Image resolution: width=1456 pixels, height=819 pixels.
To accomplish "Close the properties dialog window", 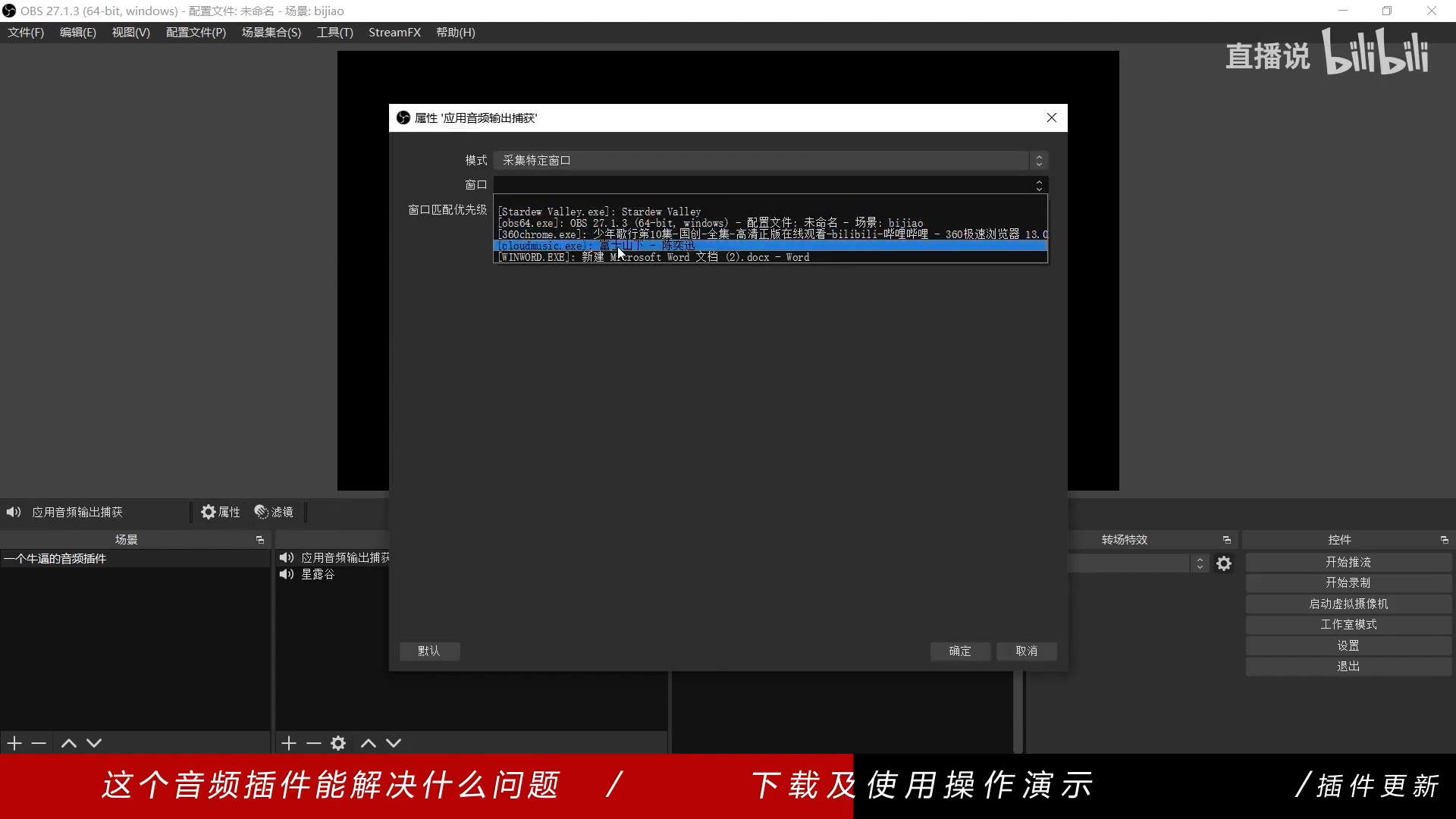I will coord(1051,118).
